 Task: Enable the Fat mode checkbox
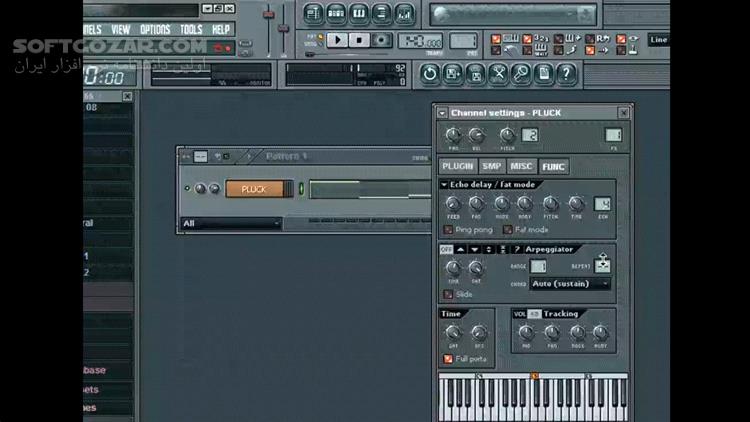[507, 230]
